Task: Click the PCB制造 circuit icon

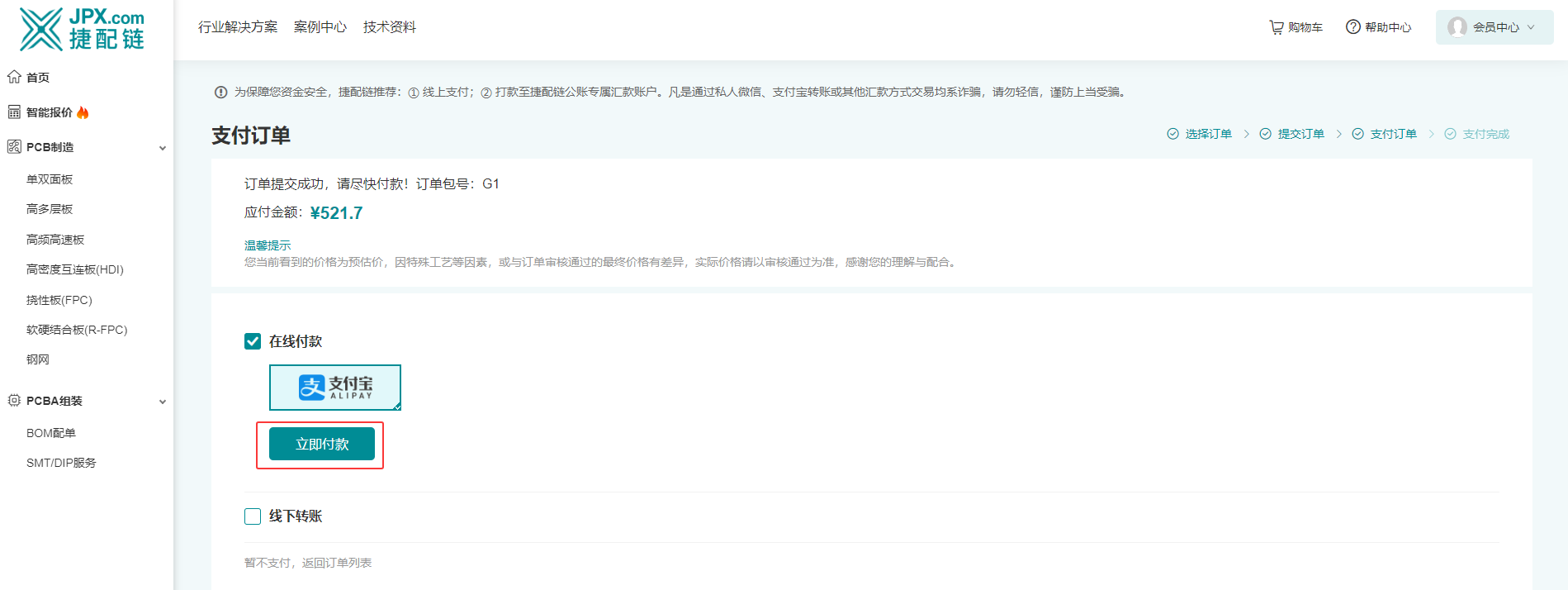Action: coord(14,147)
